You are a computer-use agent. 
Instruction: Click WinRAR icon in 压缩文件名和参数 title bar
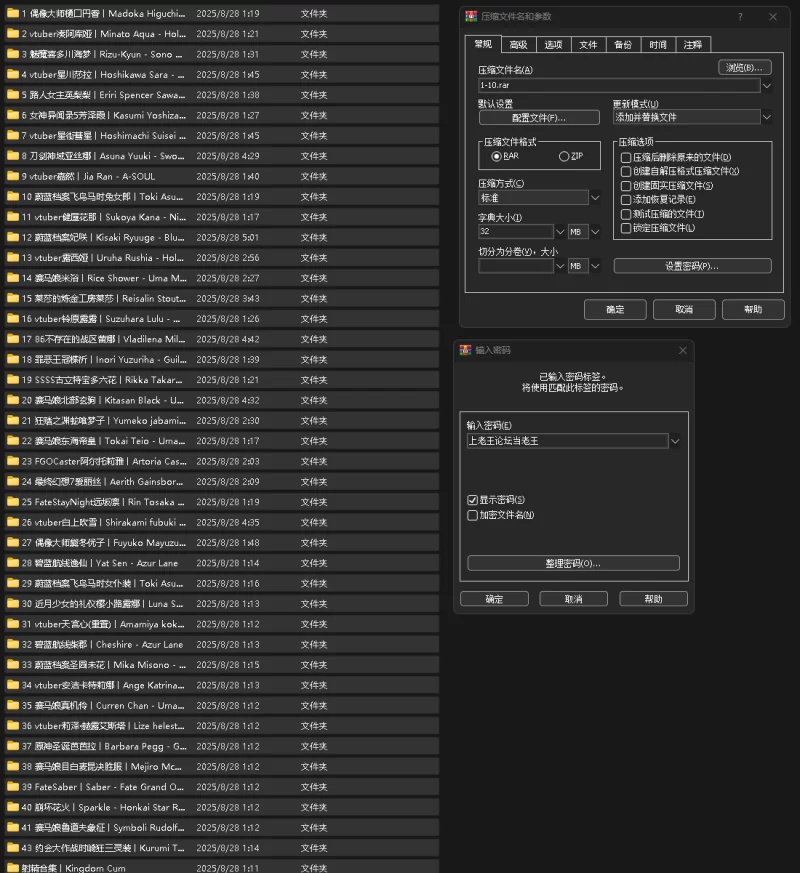pyautogui.click(x=471, y=16)
